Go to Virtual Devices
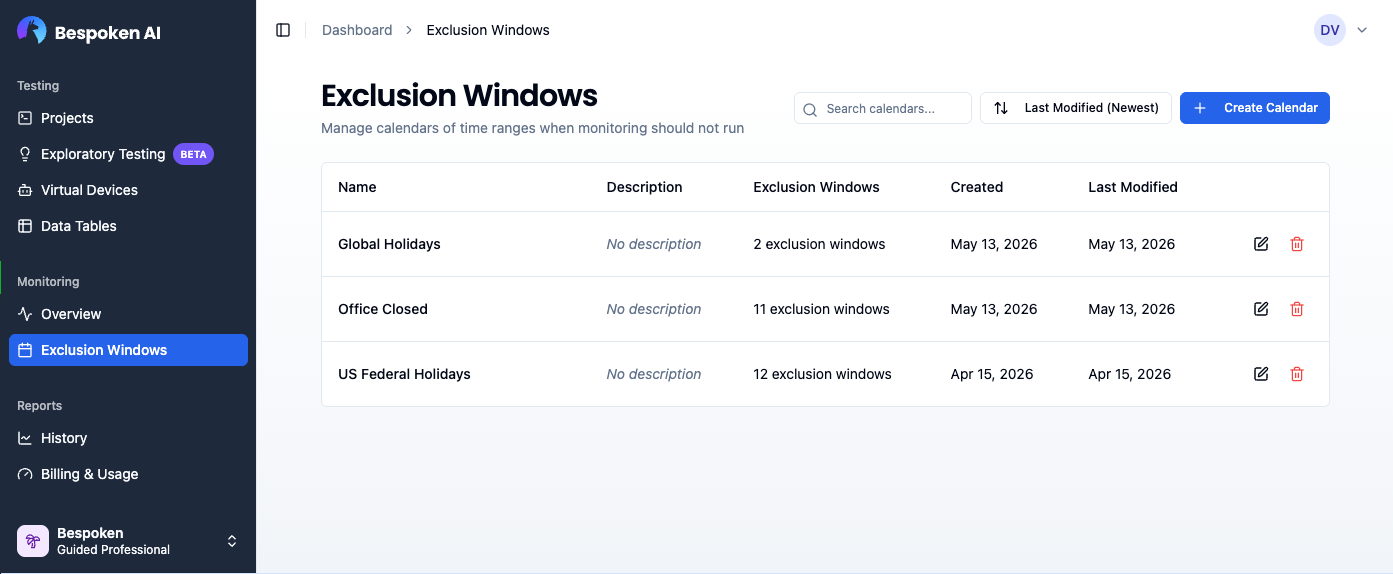 (x=128, y=190)
